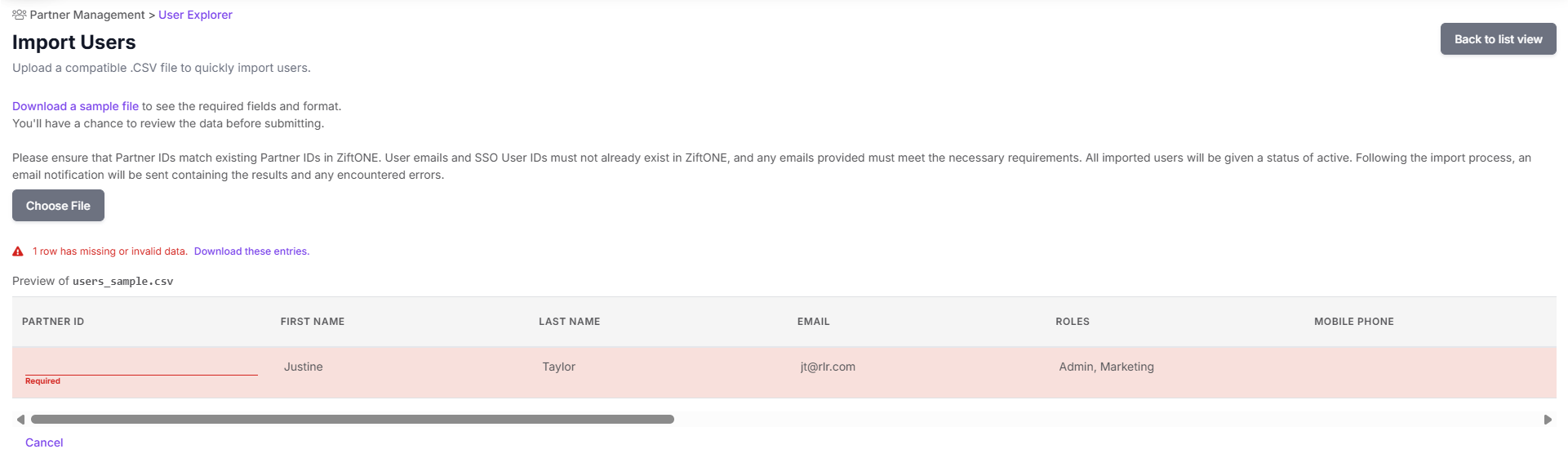Screen dimensions: 1568x458
Task: Click the Email column header
Action: pyautogui.click(x=813, y=322)
